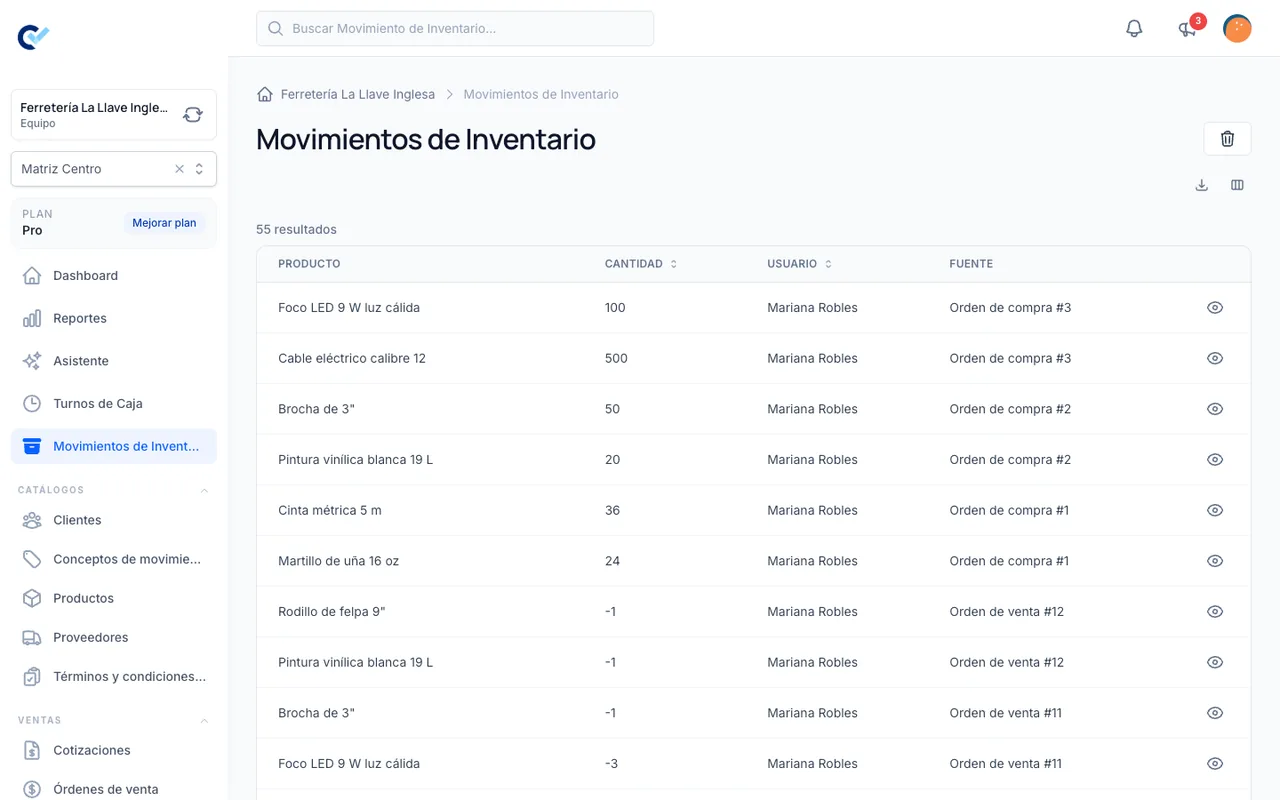Open the Matriz Centro branch dropdown
The width and height of the screenshot is (1280, 800).
click(114, 169)
